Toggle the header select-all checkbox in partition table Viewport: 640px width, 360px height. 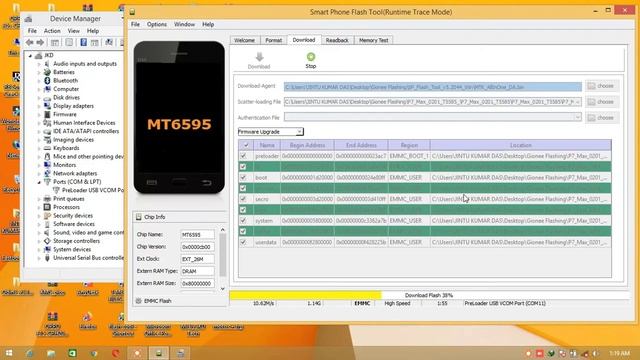(246, 145)
